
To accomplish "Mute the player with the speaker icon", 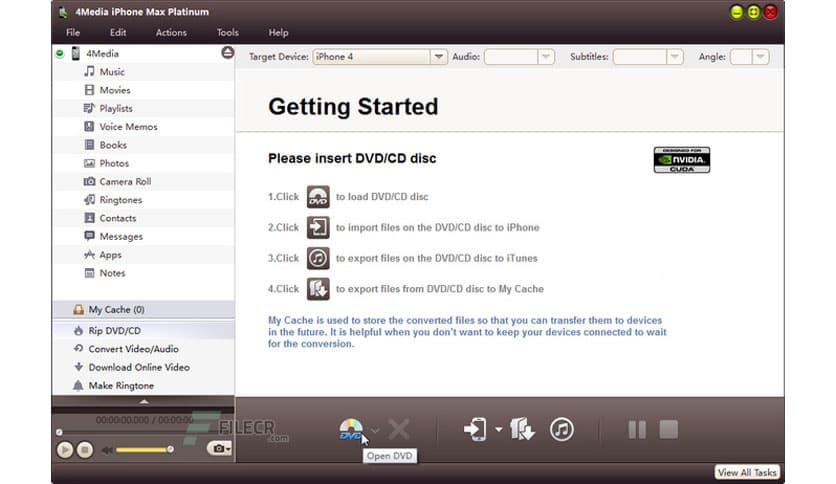I will coord(106,450).
